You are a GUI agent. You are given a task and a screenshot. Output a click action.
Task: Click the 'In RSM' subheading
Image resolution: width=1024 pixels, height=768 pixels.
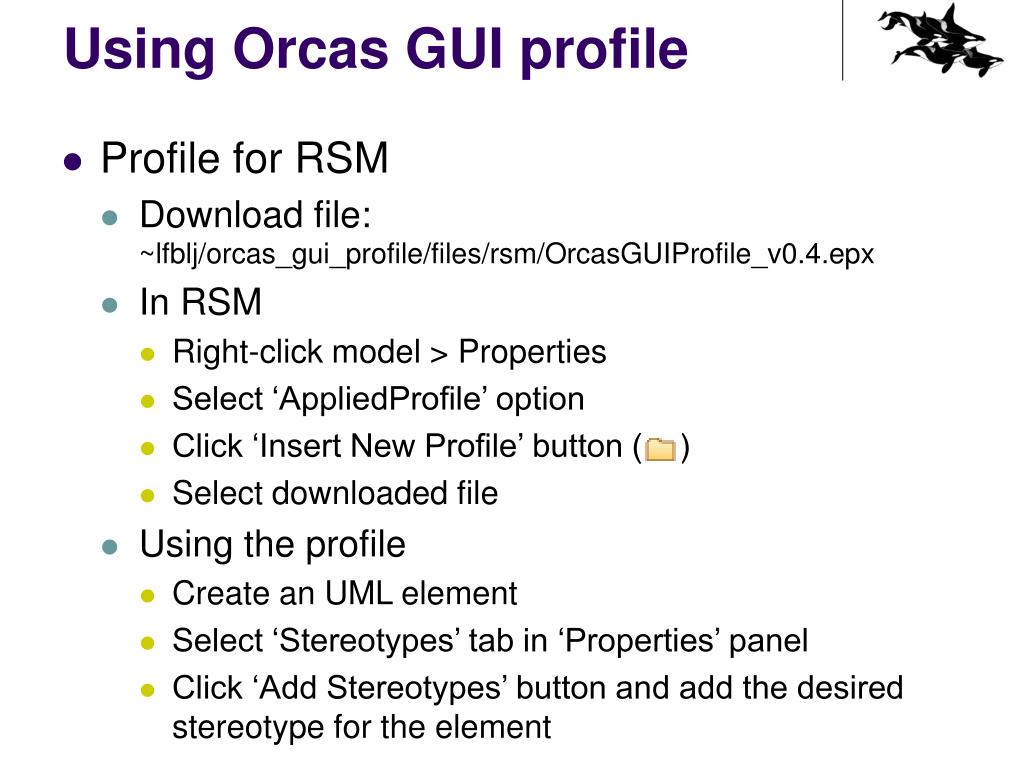pyautogui.click(x=200, y=302)
